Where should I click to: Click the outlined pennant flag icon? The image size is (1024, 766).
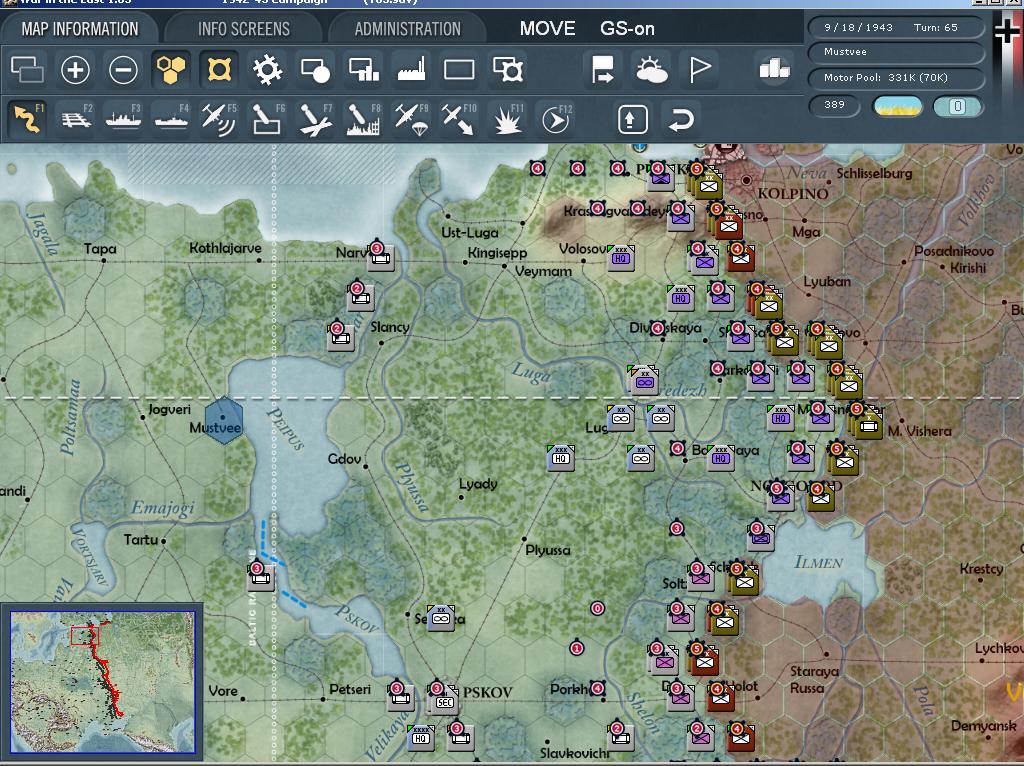tap(699, 69)
